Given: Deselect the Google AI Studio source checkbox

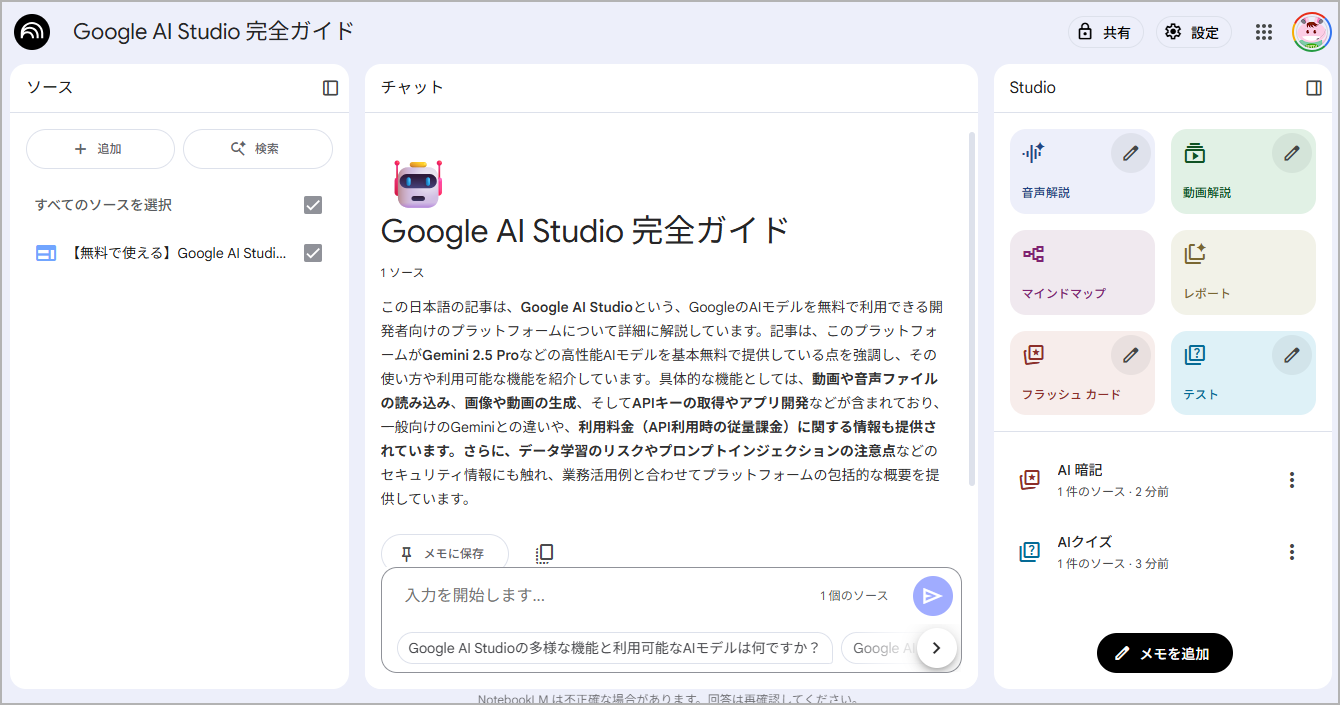Looking at the screenshot, I should (312, 252).
